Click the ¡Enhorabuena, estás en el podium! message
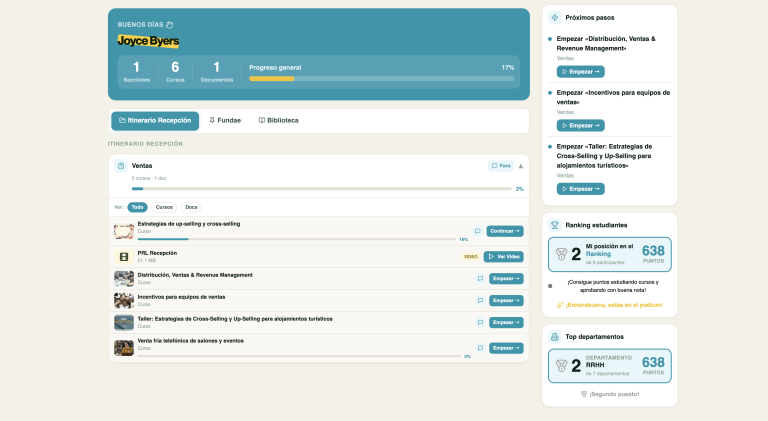The height and width of the screenshot is (421, 768). 610,305
